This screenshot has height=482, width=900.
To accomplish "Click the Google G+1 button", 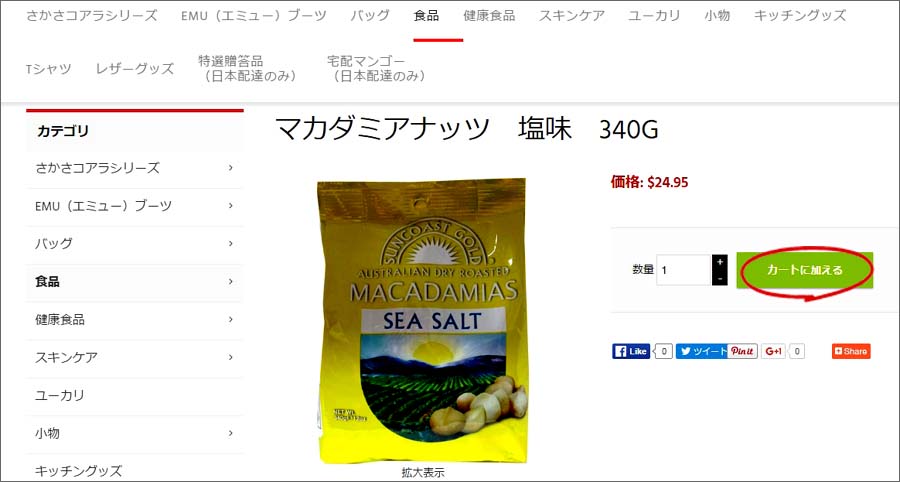I will pos(773,351).
